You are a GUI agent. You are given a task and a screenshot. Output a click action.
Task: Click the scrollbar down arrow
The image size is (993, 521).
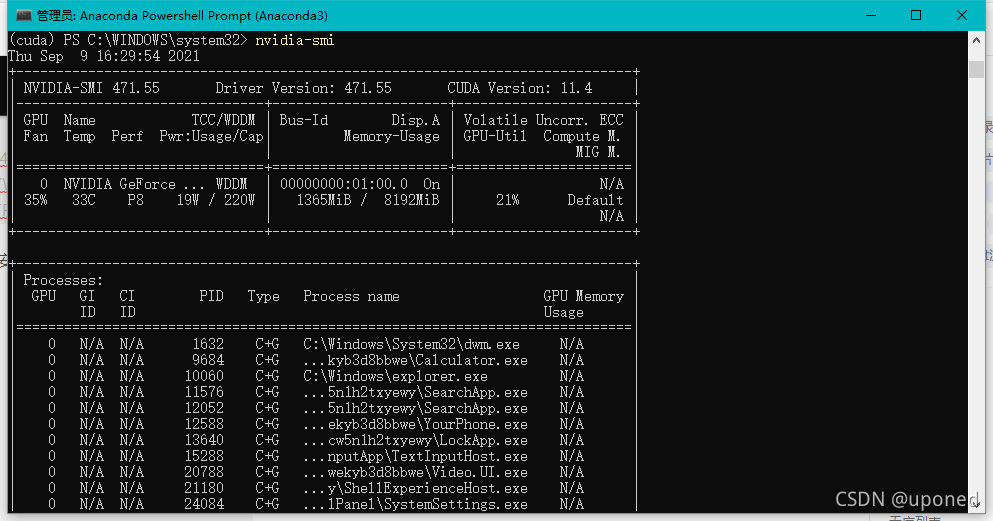pyautogui.click(x=976, y=503)
